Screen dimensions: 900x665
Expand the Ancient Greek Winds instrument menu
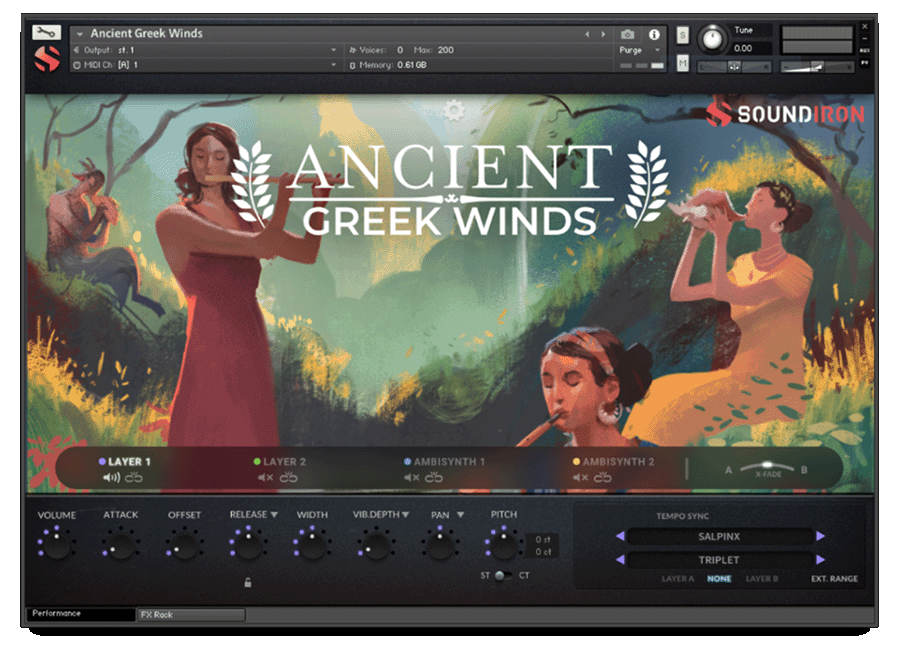point(80,34)
